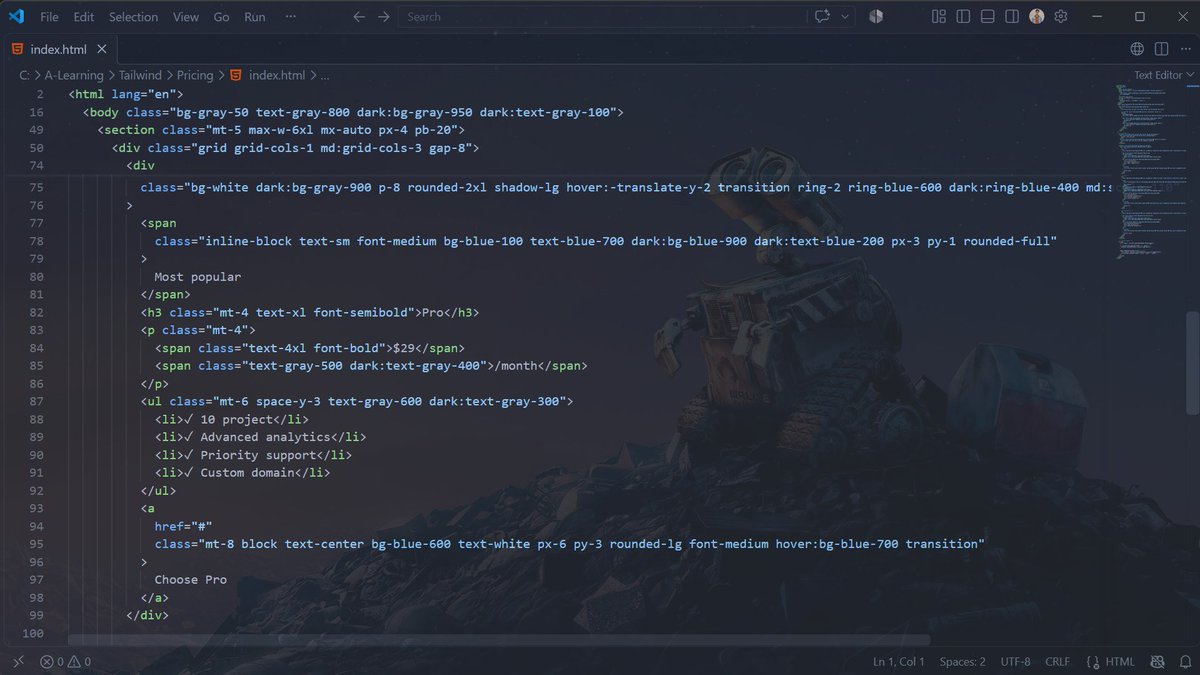
Task: Go forward with the right arrow
Action: 383,16
